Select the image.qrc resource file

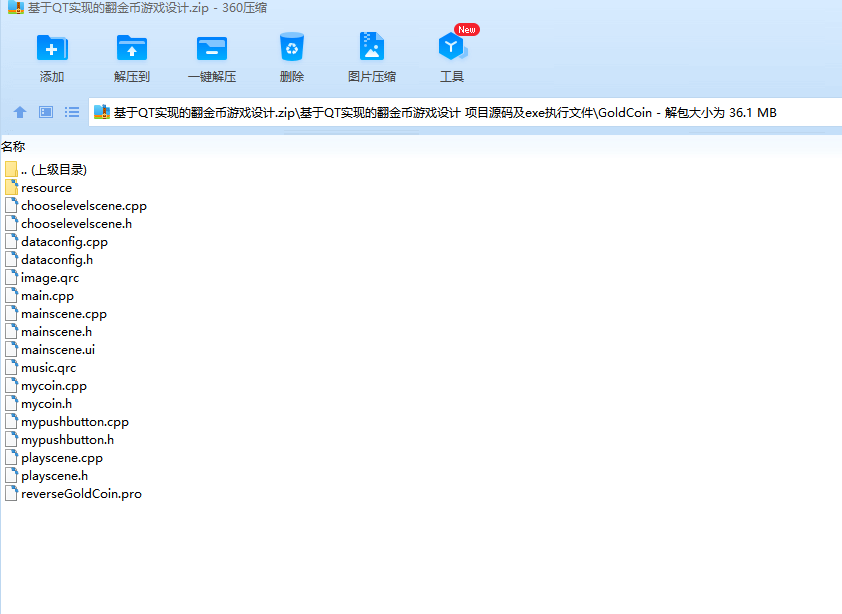click(x=49, y=277)
